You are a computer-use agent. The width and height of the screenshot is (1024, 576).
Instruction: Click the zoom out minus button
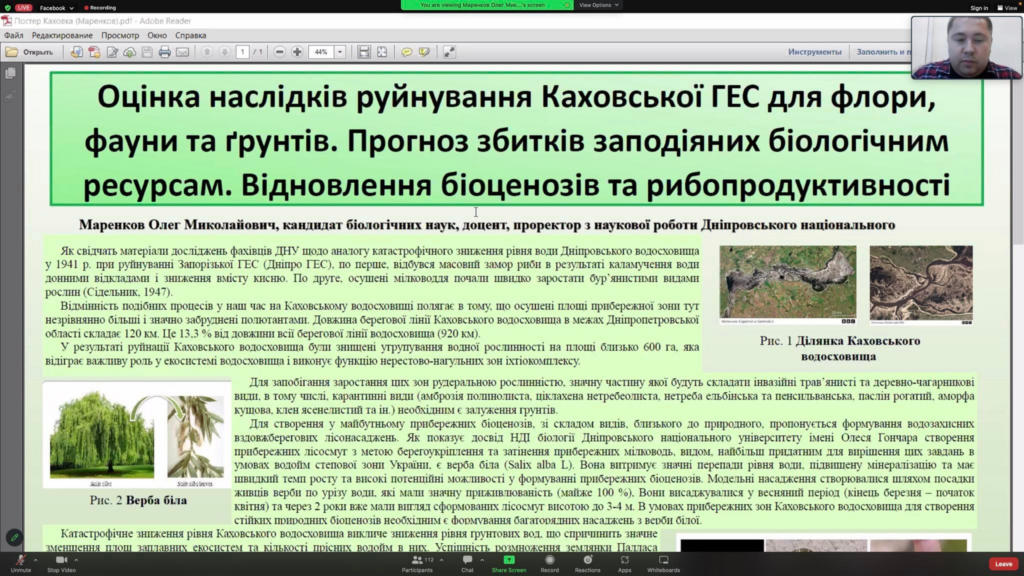[281, 52]
